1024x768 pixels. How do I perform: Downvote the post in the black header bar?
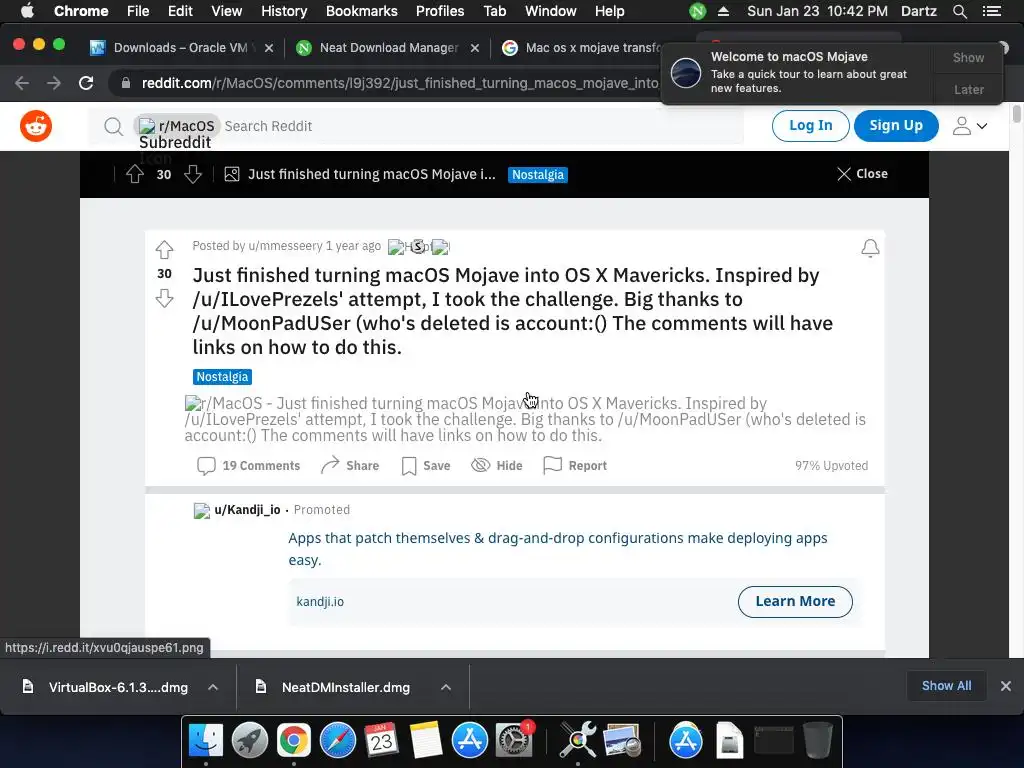(x=193, y=174)
